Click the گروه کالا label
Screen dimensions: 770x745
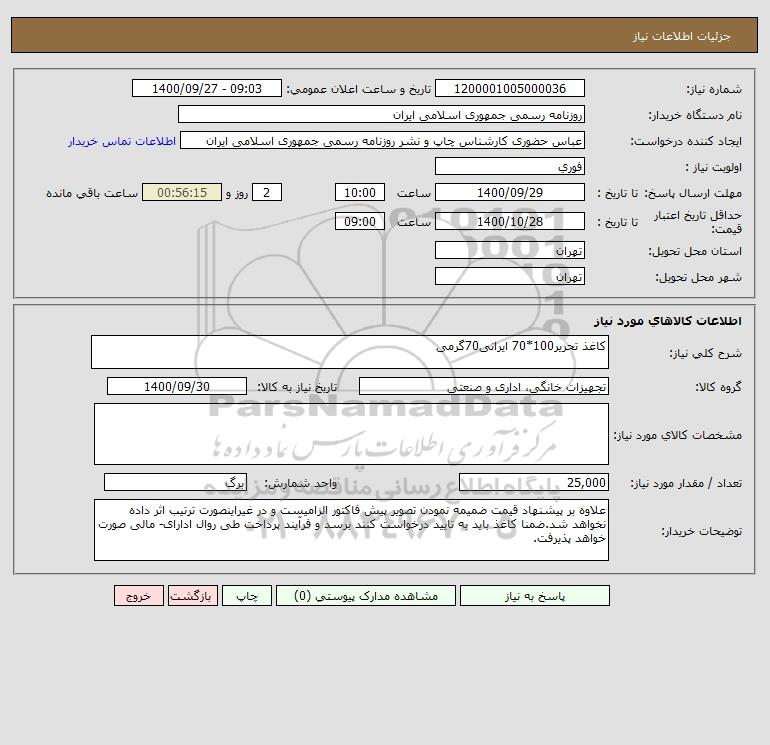[718, 387]
